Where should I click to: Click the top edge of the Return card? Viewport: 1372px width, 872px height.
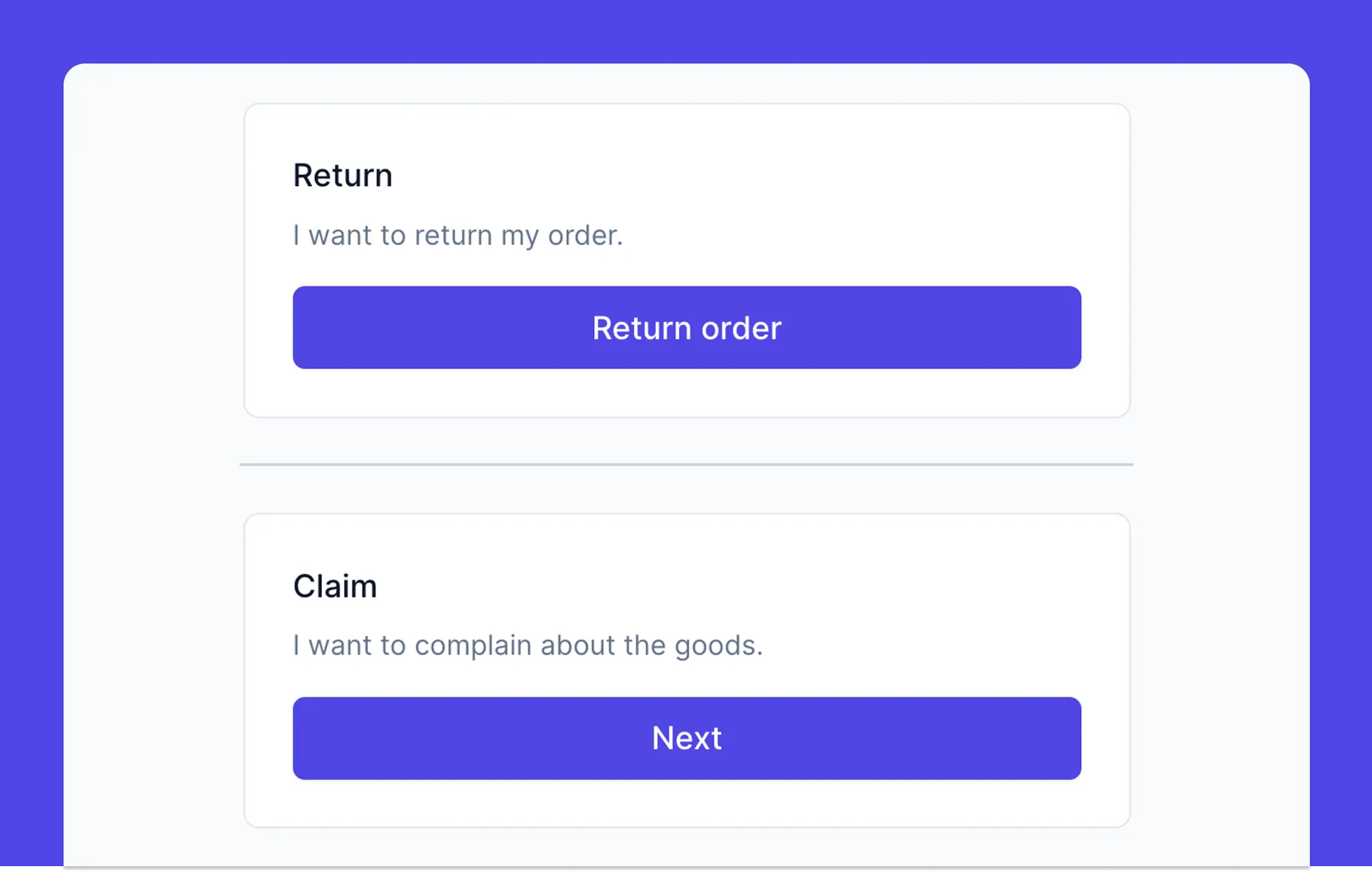pyautogui.click(x=686, y=106)
